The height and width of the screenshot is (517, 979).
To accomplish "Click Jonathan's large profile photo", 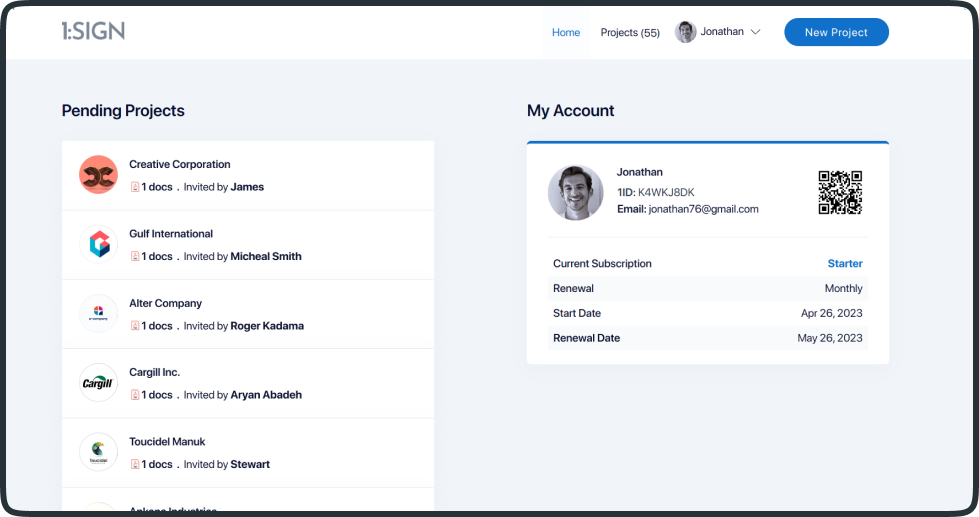I will tap(576, 192).
